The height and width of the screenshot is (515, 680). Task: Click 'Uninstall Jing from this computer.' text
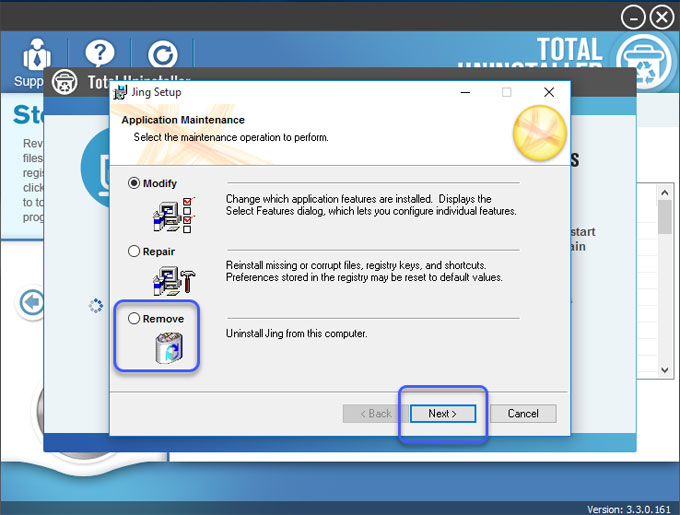click(x=296, y=333)
